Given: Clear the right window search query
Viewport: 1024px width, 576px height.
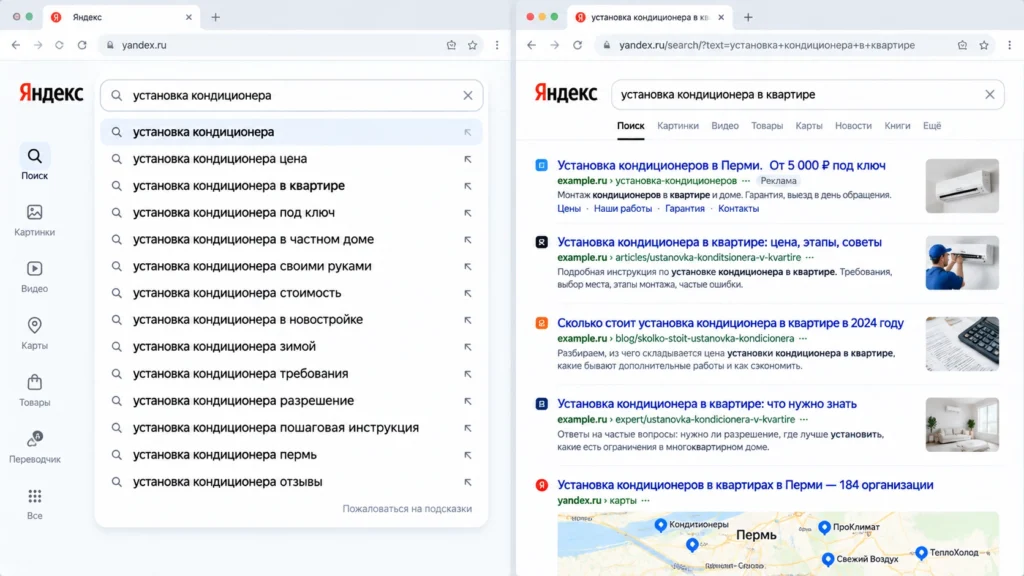Looking at the screenshot, I should [989, 95].
